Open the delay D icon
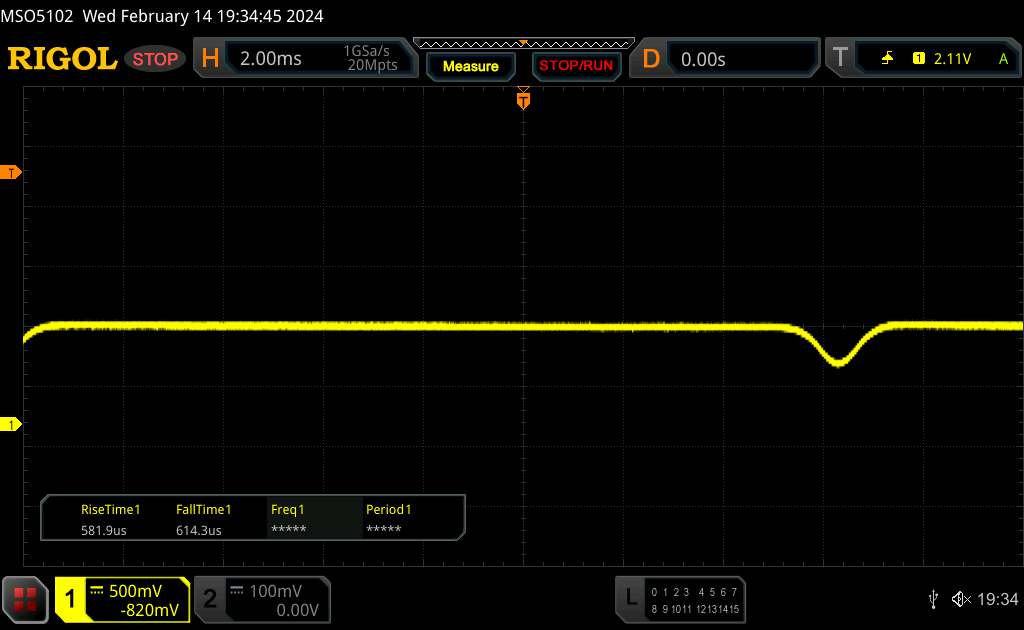 (650, 59)
